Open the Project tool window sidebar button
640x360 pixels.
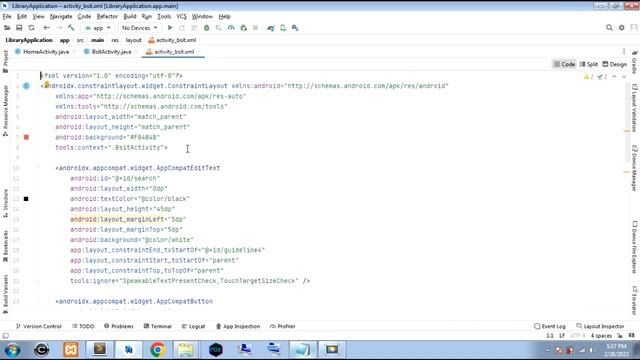5,61
